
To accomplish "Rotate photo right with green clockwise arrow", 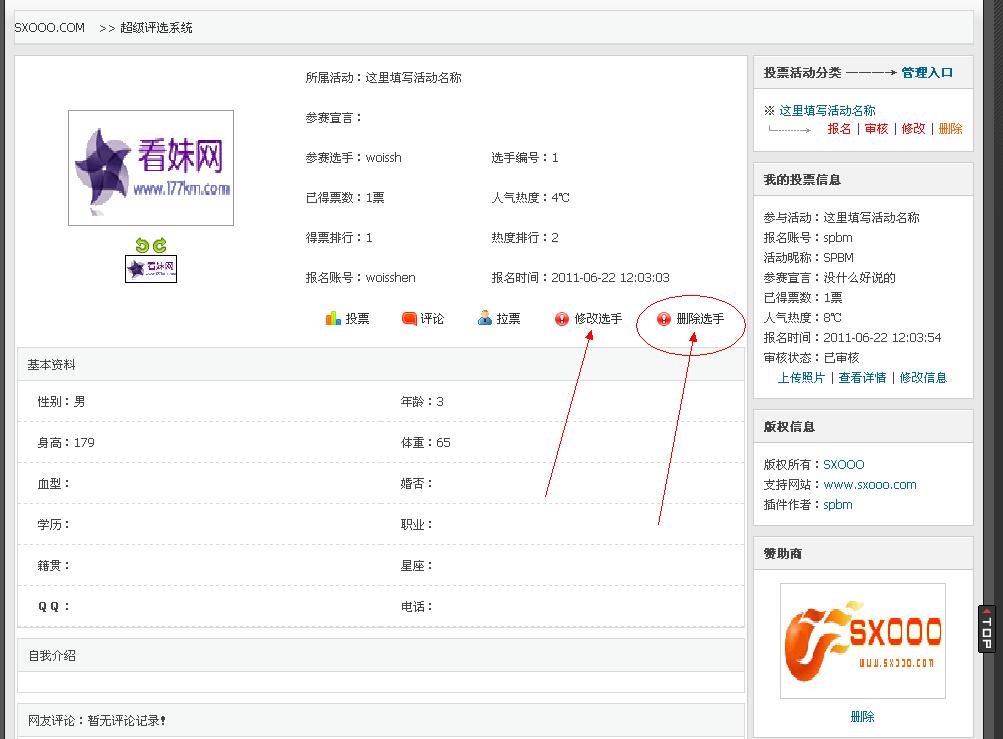I will (159, 245).
